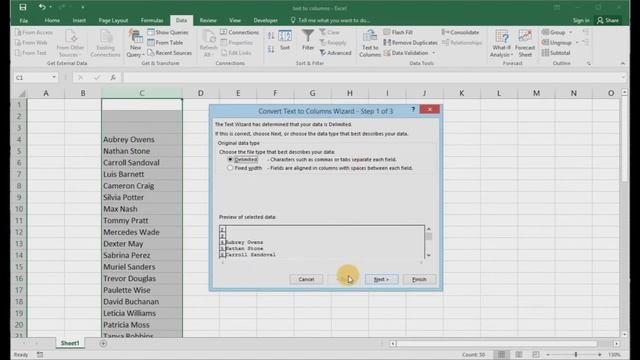
Task: Open the File tab
Action: [x=24, y=20]
